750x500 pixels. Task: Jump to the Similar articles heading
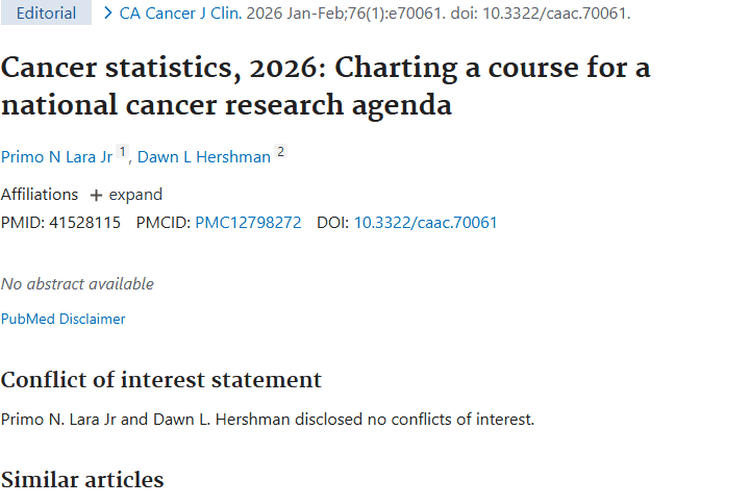point(82,480)
